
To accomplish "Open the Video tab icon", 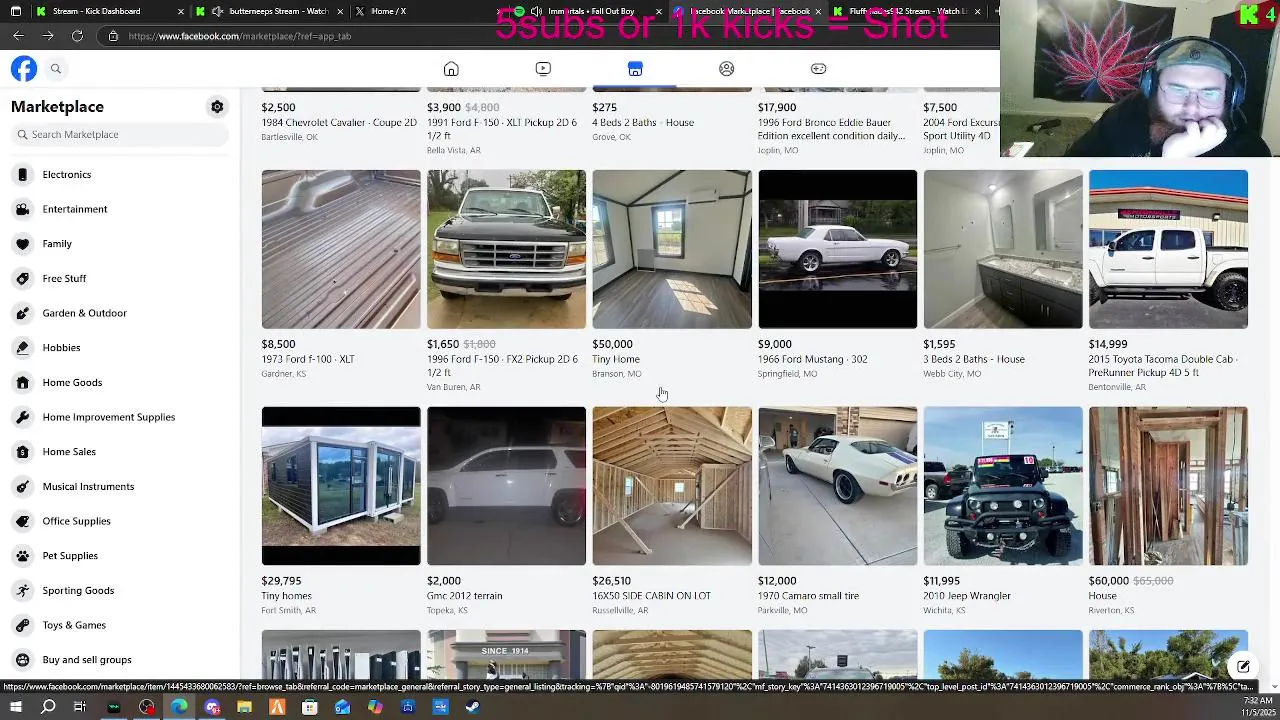I will pos(543,68).
